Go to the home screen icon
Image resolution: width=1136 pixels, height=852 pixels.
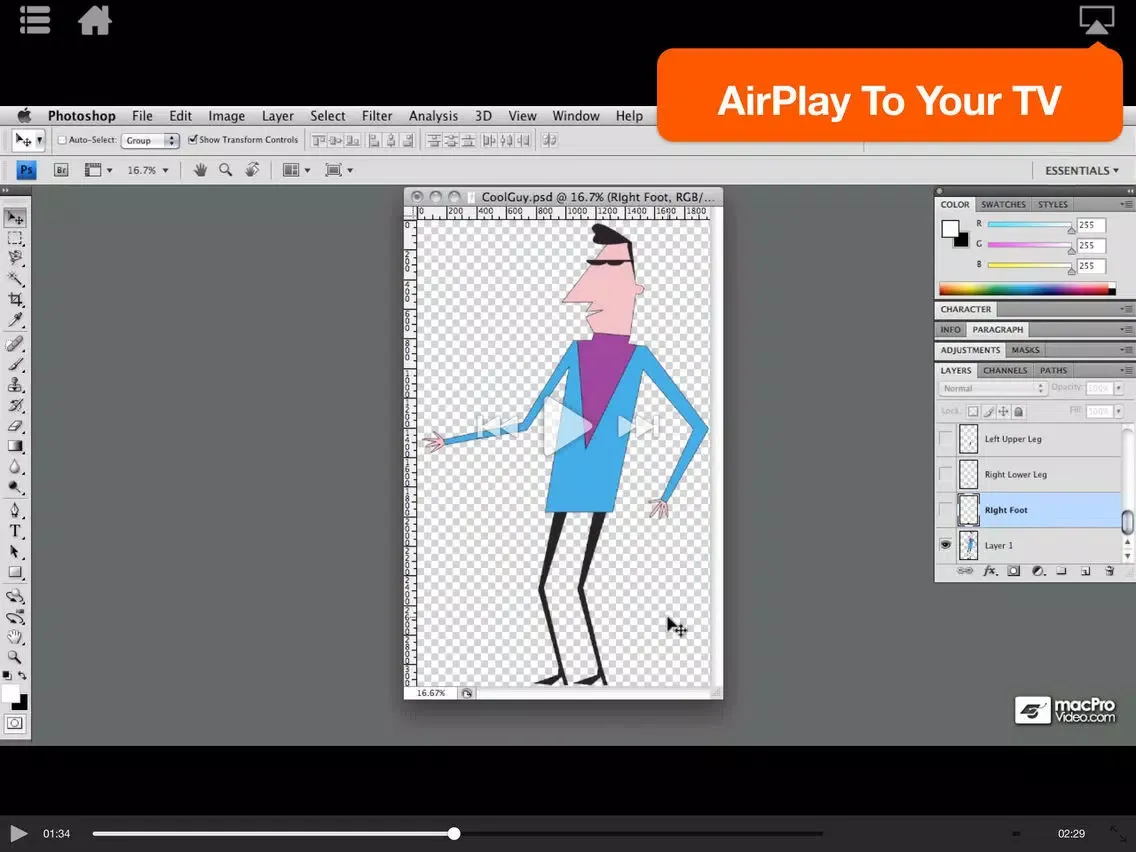(95, 20)
